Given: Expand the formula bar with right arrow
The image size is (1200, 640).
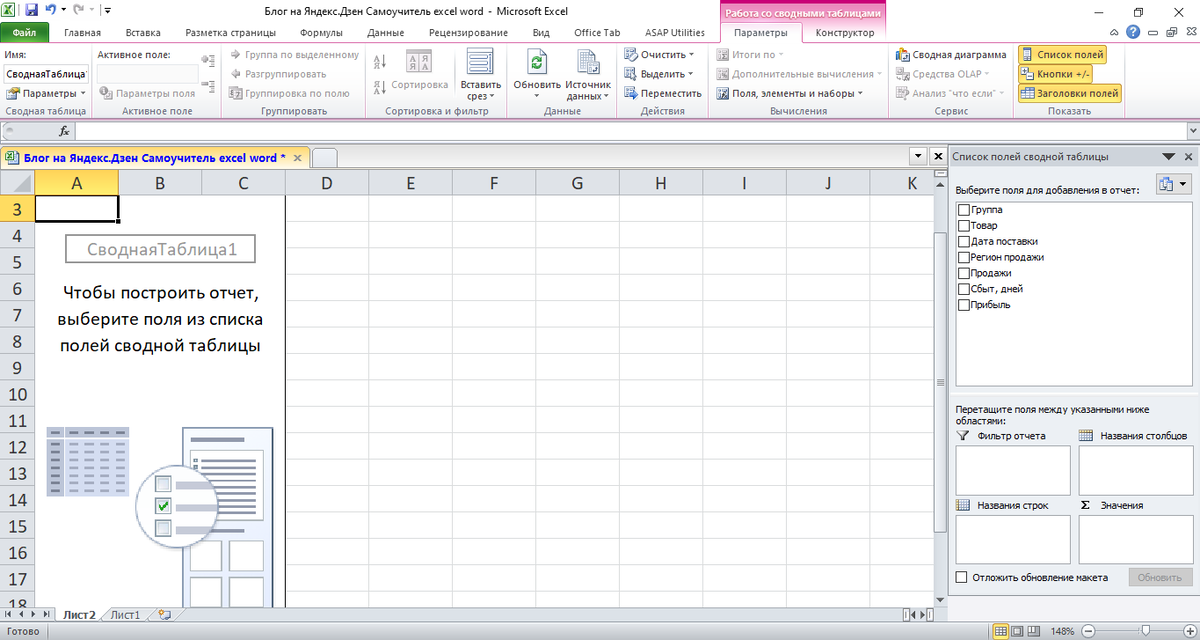Looking at the screenshot, I should point(1192,131).
